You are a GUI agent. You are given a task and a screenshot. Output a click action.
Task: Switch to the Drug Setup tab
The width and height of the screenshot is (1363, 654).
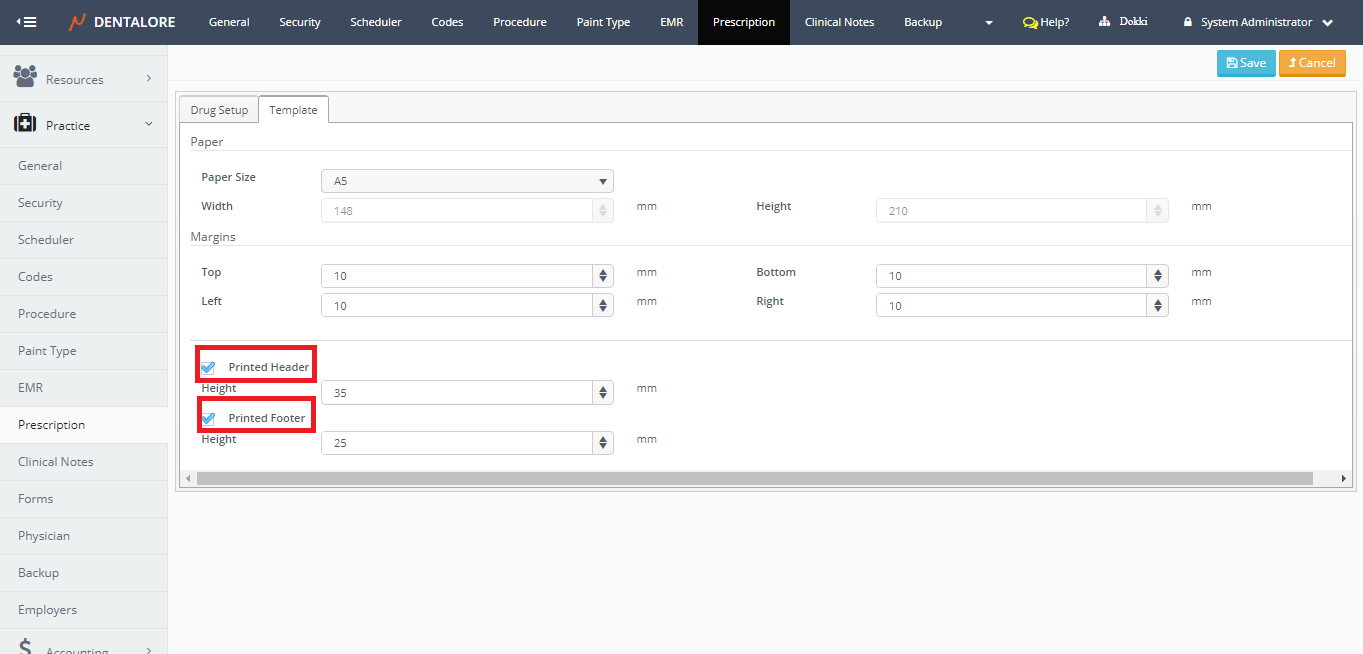[x=219, y=110]
